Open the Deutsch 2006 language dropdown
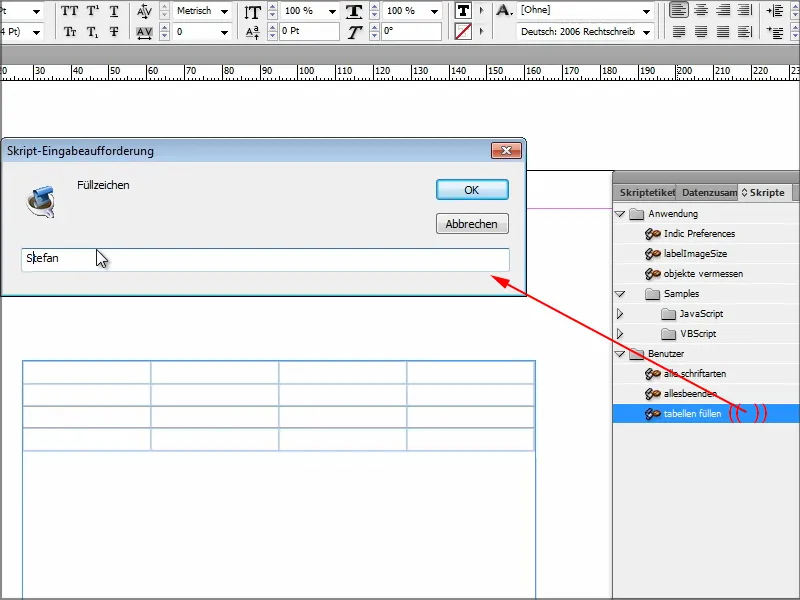Viewport: 800px width, 600px height. (x=646, y=33)
